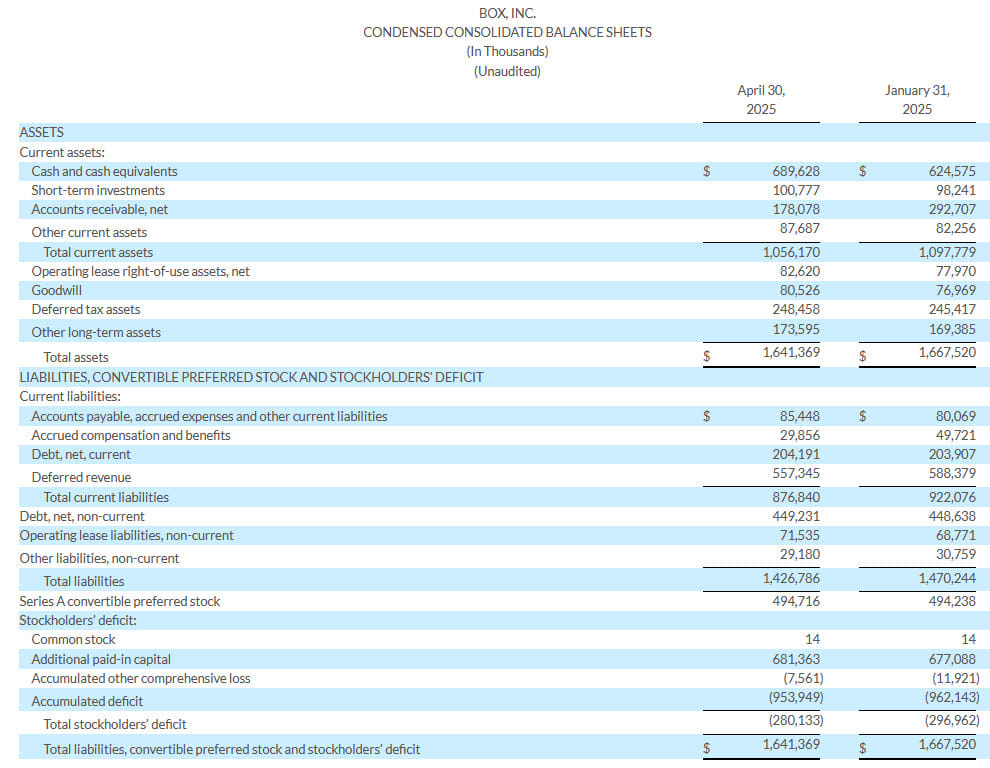
Task: Click the current debt value 204,191
Action: 796,454
